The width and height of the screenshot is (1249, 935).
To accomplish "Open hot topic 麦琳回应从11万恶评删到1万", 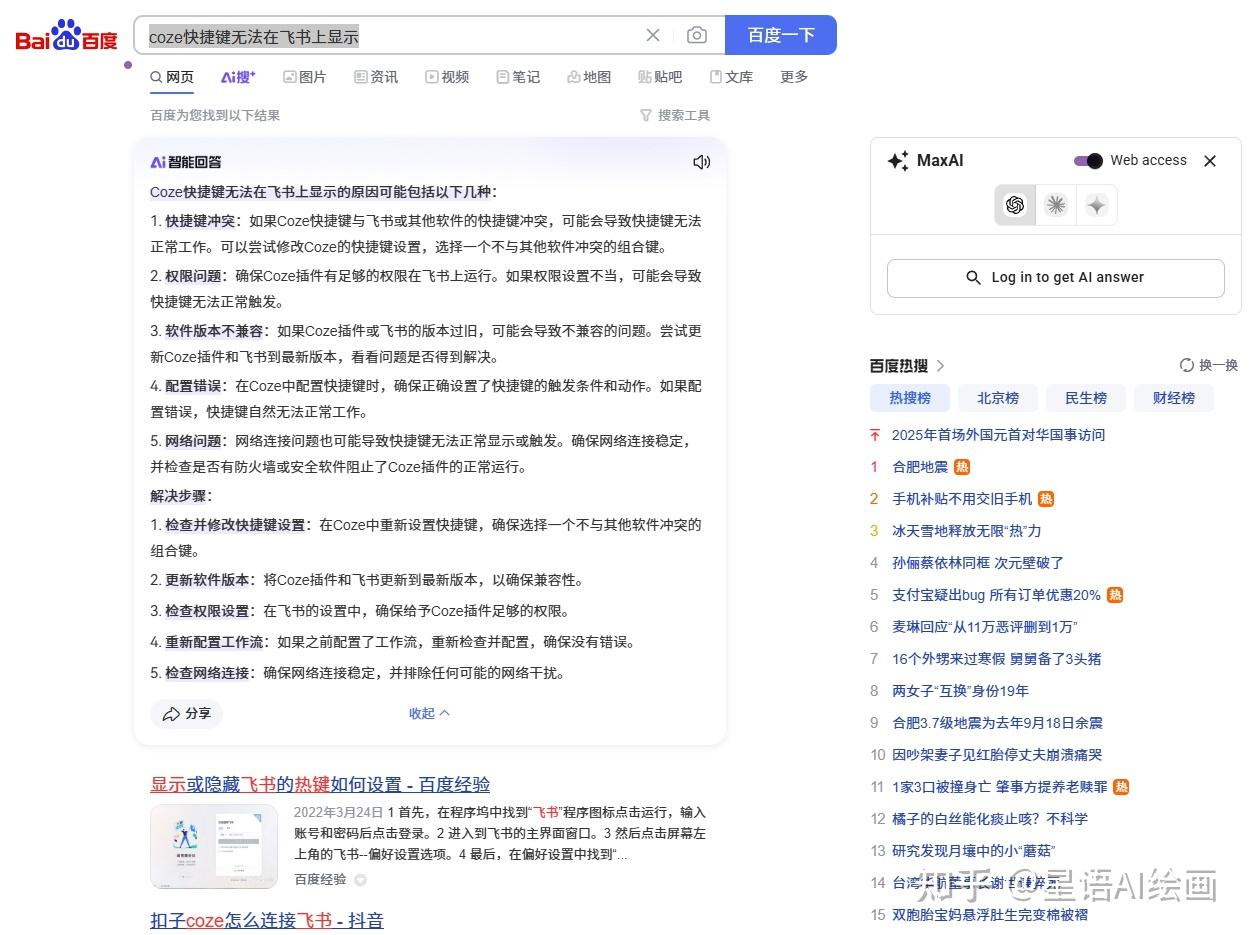I will pyautogui.click(x=985, y=627).
